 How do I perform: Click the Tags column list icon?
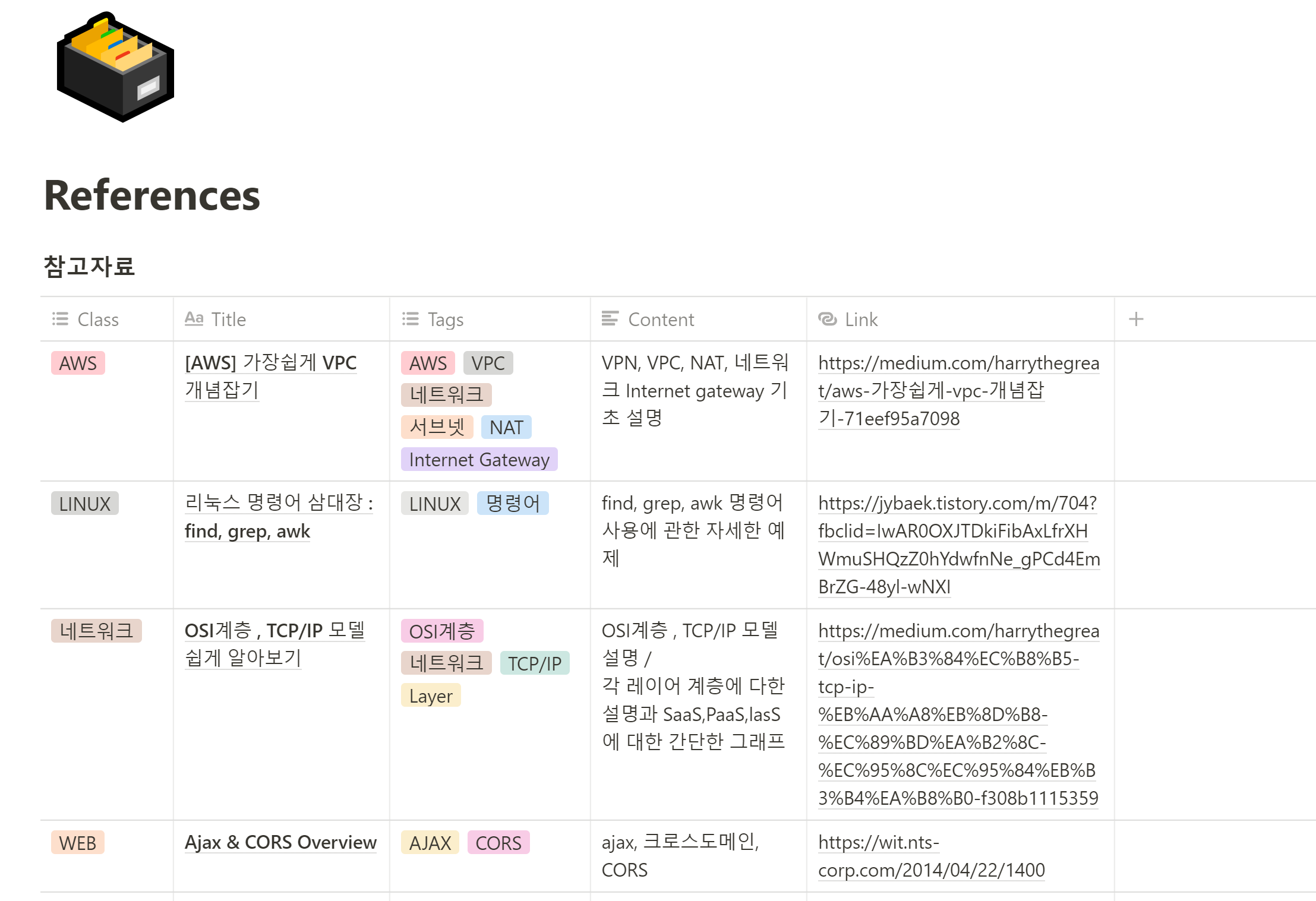point(410,319)
